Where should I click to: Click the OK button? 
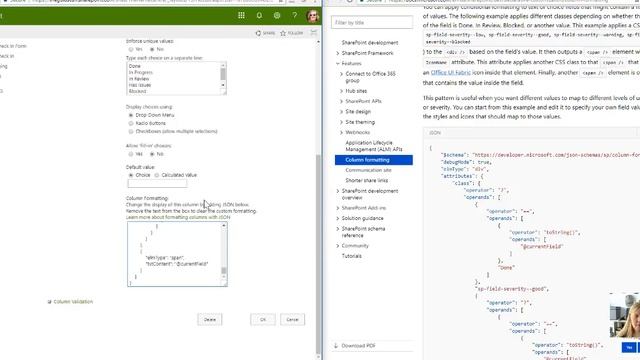point(263,320)
